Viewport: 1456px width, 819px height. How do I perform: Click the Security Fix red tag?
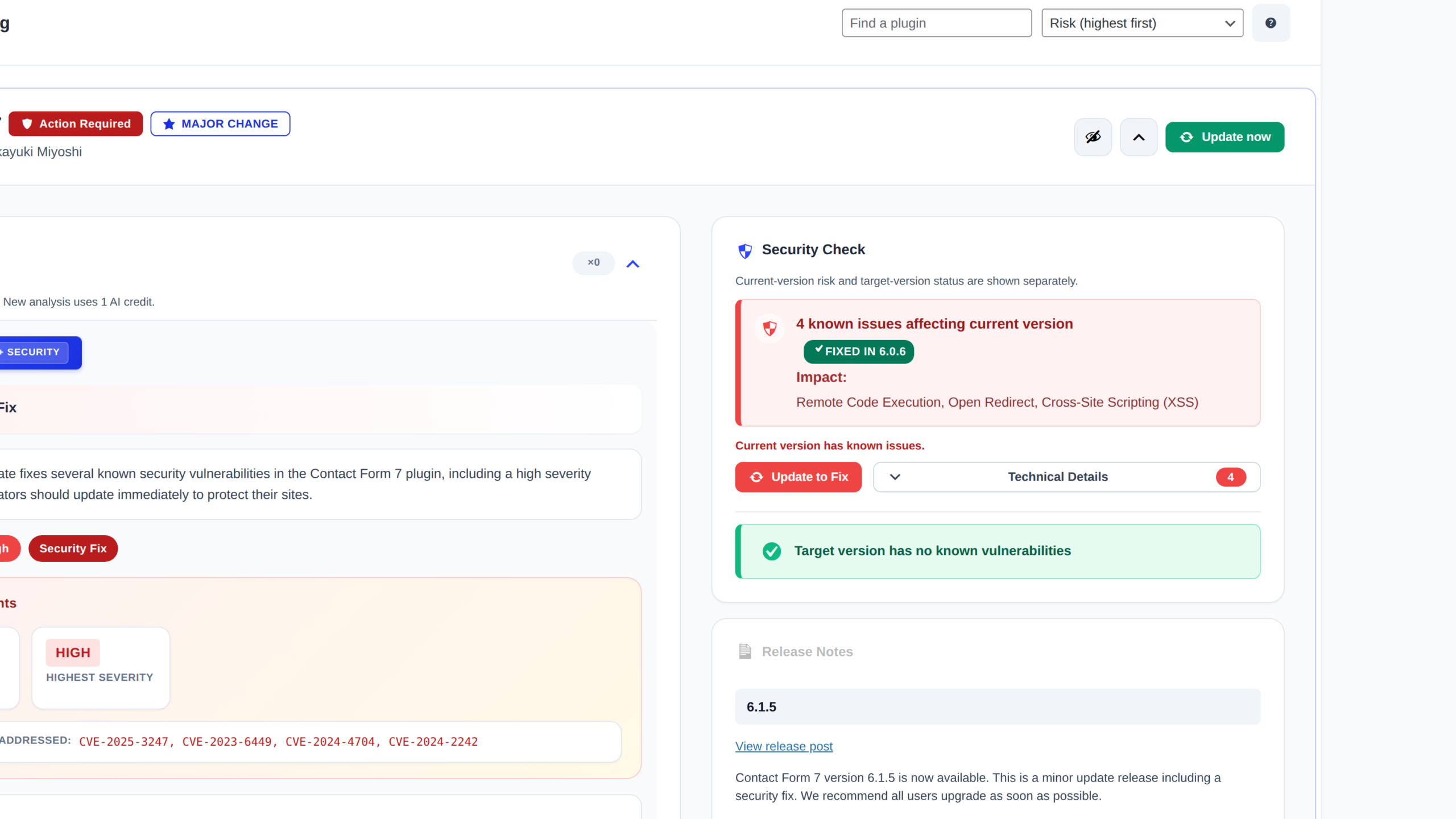point(73,548)
